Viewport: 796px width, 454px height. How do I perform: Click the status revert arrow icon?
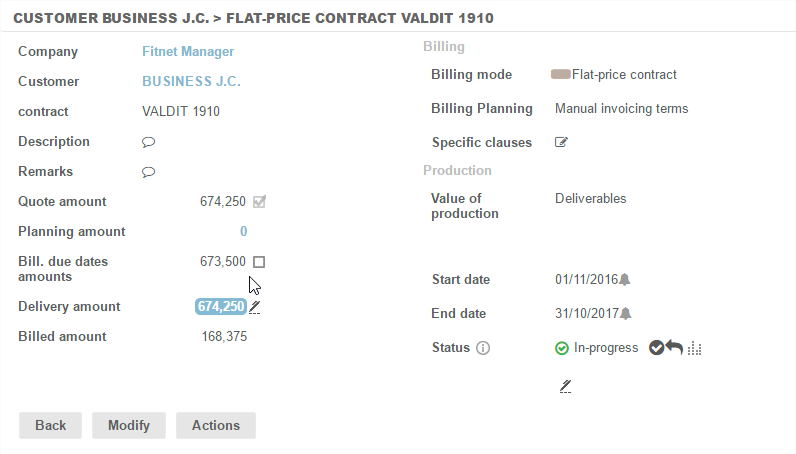pyautogui.click(x=674, y=348)
